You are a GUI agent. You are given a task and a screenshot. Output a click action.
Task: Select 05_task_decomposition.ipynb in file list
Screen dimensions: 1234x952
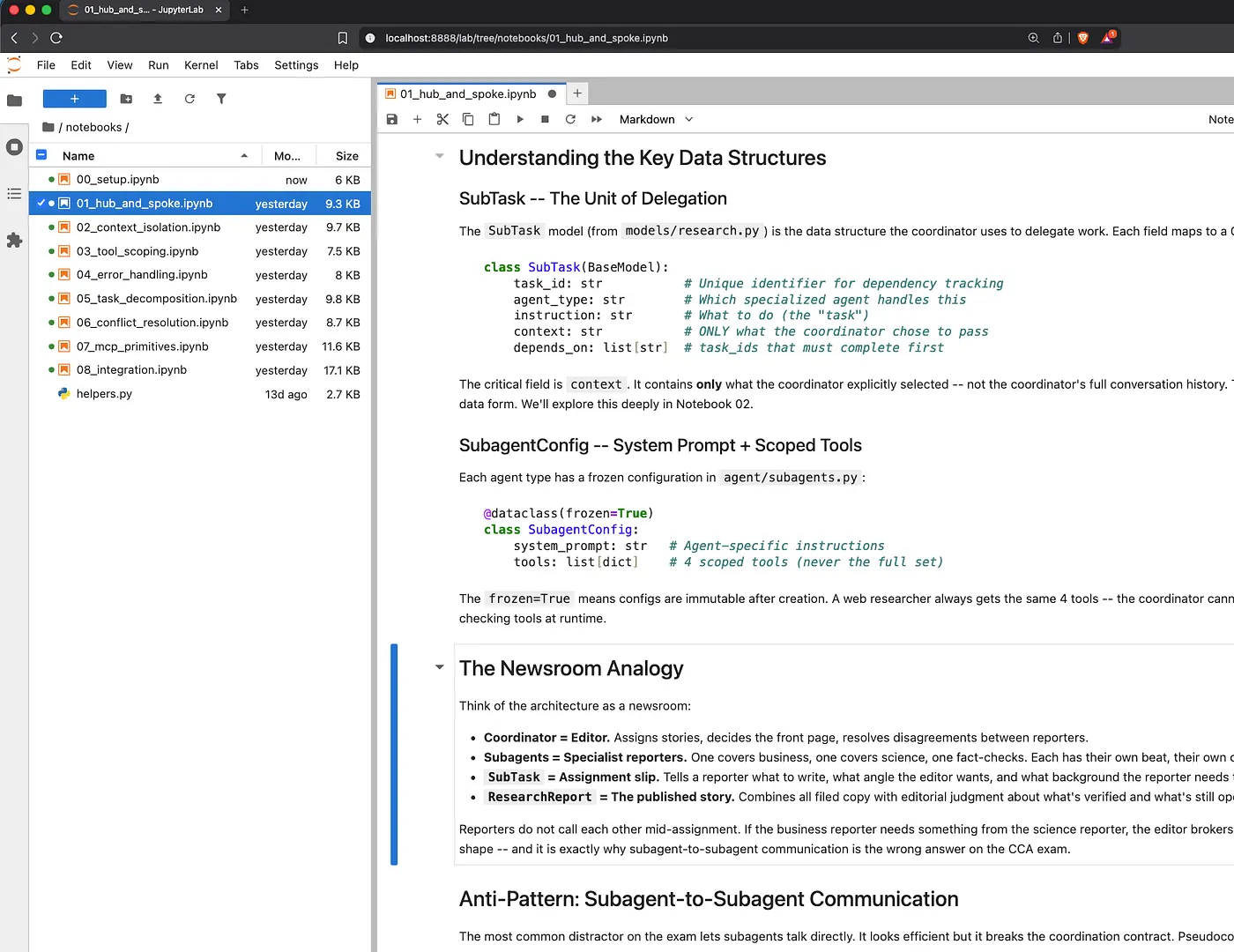coord(200,299)
